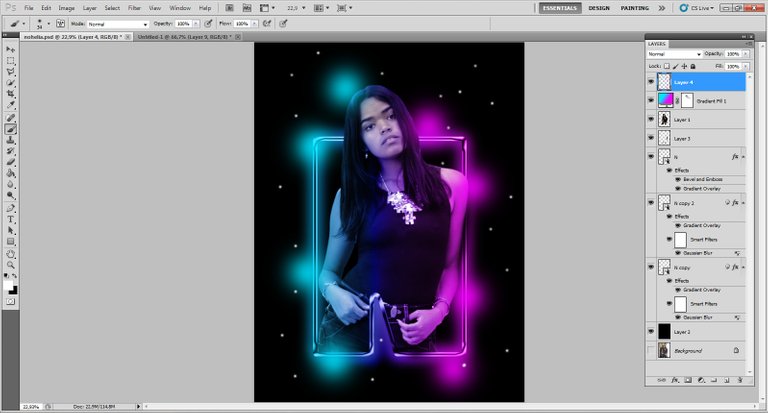Screen dimensions: 768x413
Task: Select the Crop tool
Action: [x=10, y=94]
